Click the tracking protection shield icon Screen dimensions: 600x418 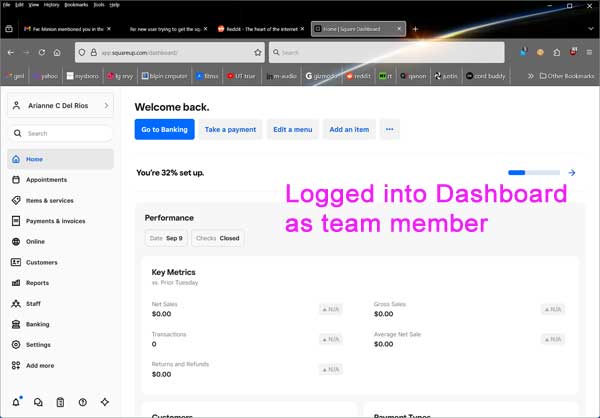82,52
